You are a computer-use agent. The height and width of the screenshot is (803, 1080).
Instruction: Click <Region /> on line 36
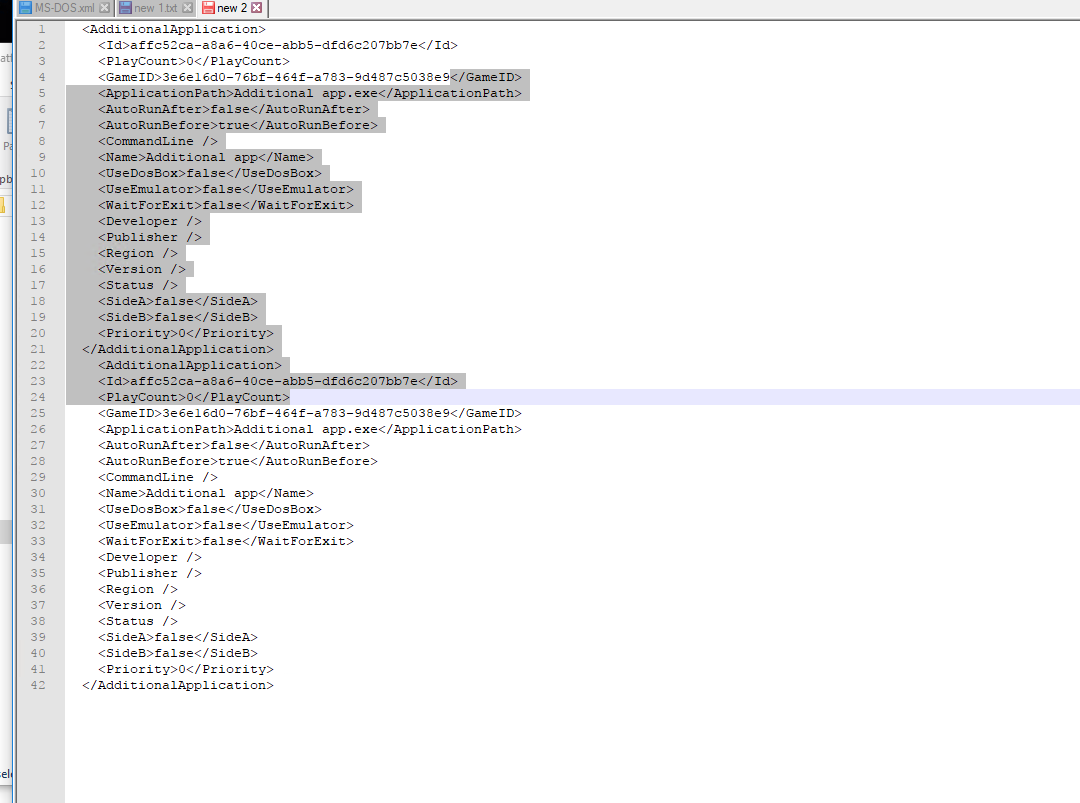138,590
